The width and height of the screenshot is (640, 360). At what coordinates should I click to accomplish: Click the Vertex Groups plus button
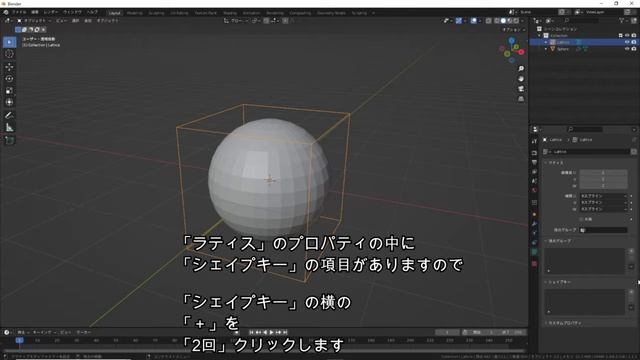[x=631, y=251]
